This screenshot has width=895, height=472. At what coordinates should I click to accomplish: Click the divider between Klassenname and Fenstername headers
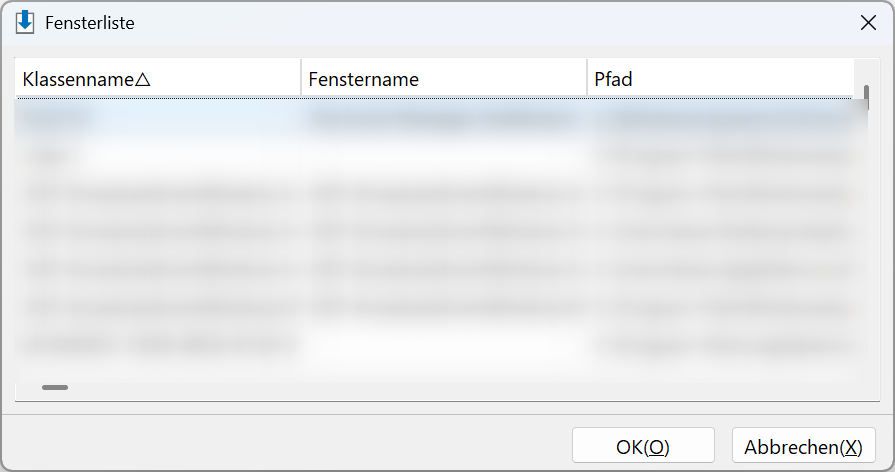(301, 78)
